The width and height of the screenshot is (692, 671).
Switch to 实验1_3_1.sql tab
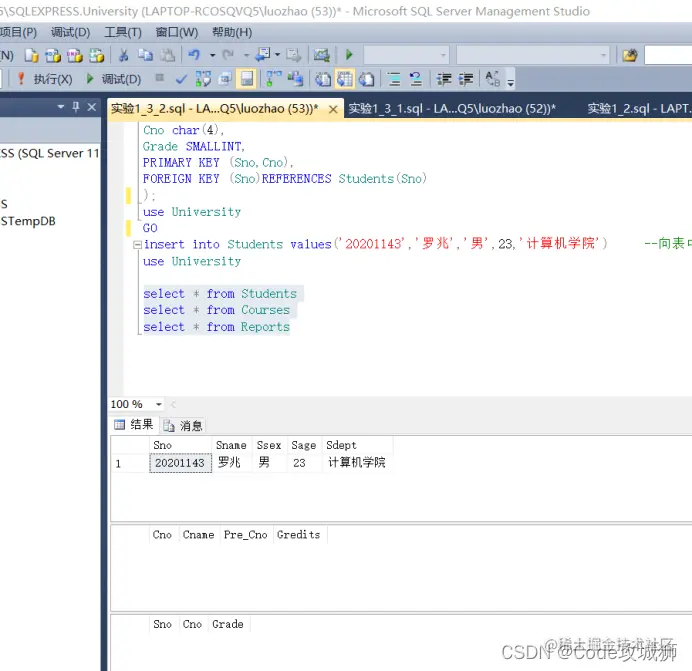coord(452,109)
